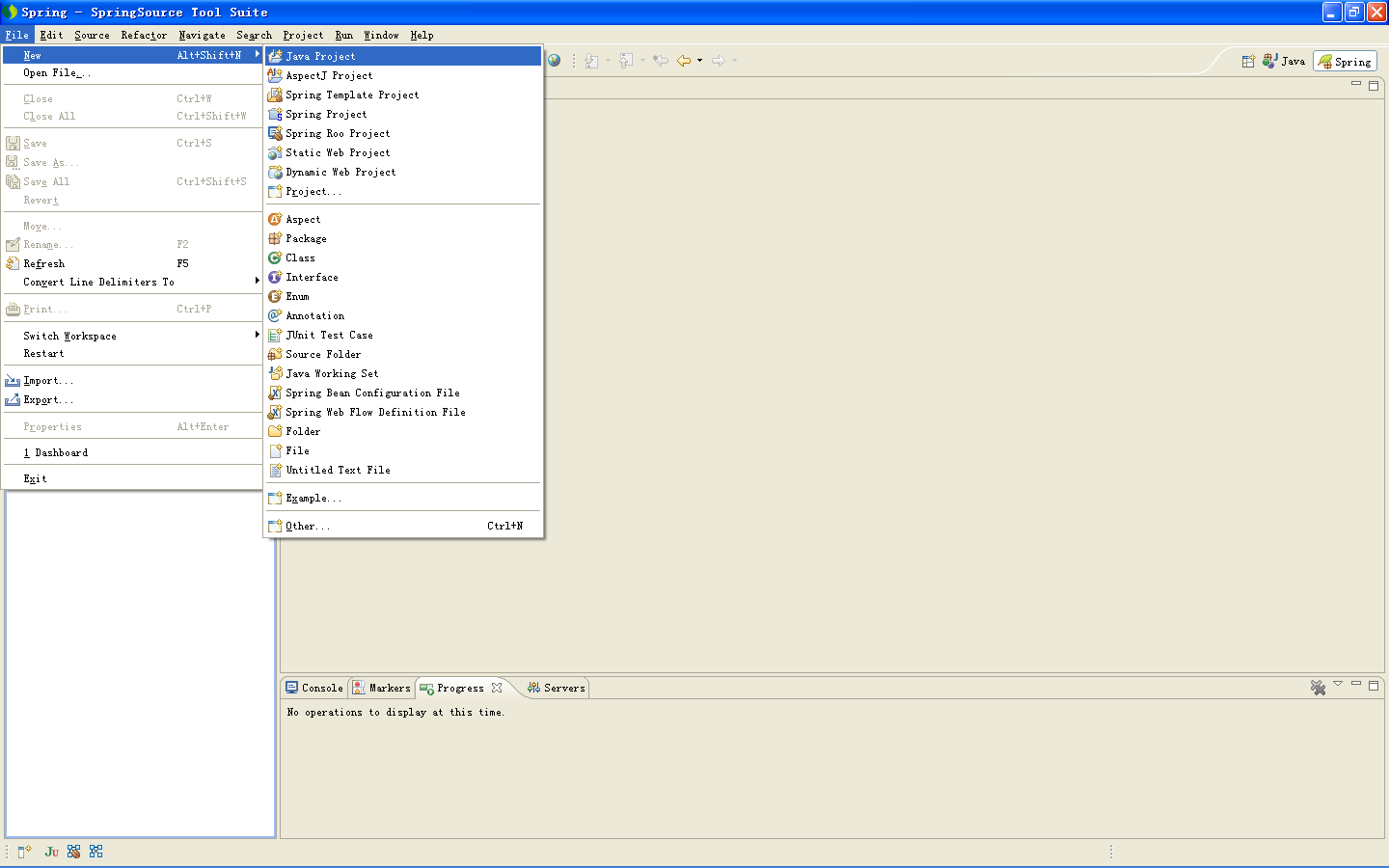
Task: Create a new Interface
Action: pos(403,277)
